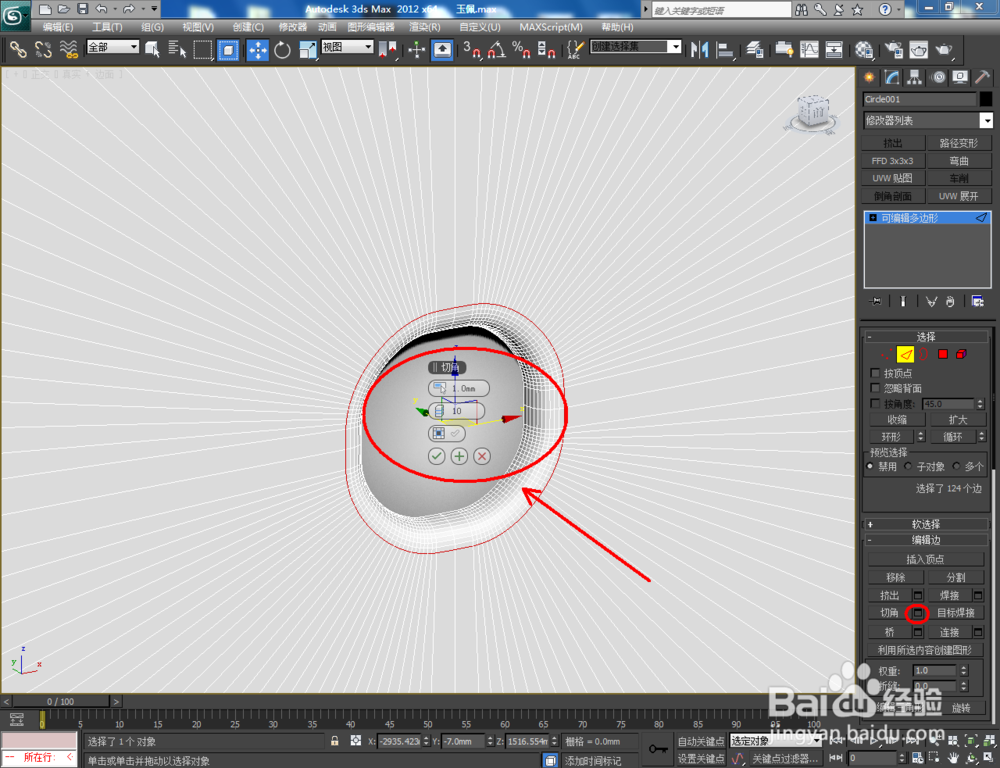Open the 编辑(E) menu

[57, 27]
